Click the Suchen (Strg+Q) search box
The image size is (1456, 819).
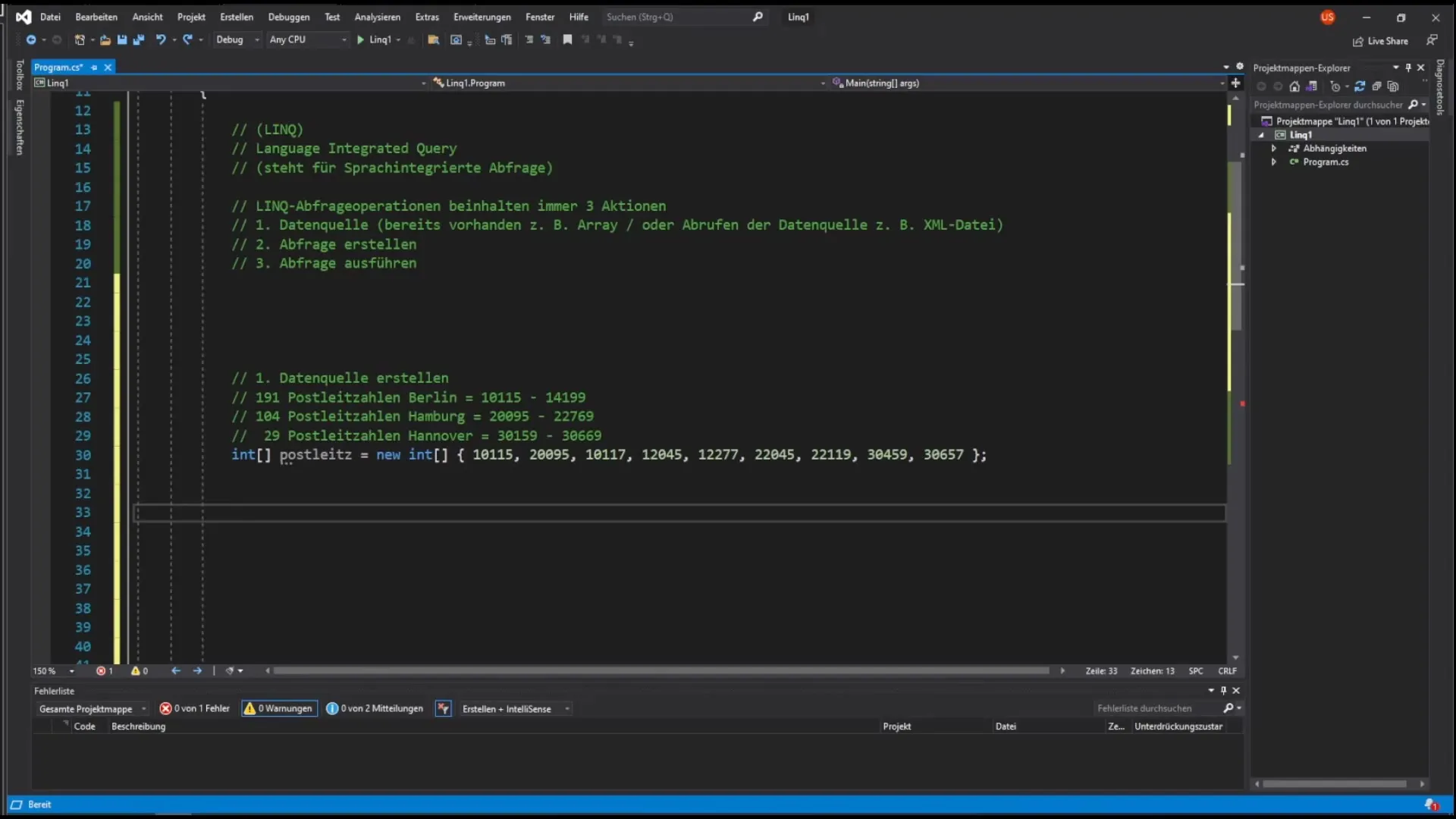click(684, 17)
